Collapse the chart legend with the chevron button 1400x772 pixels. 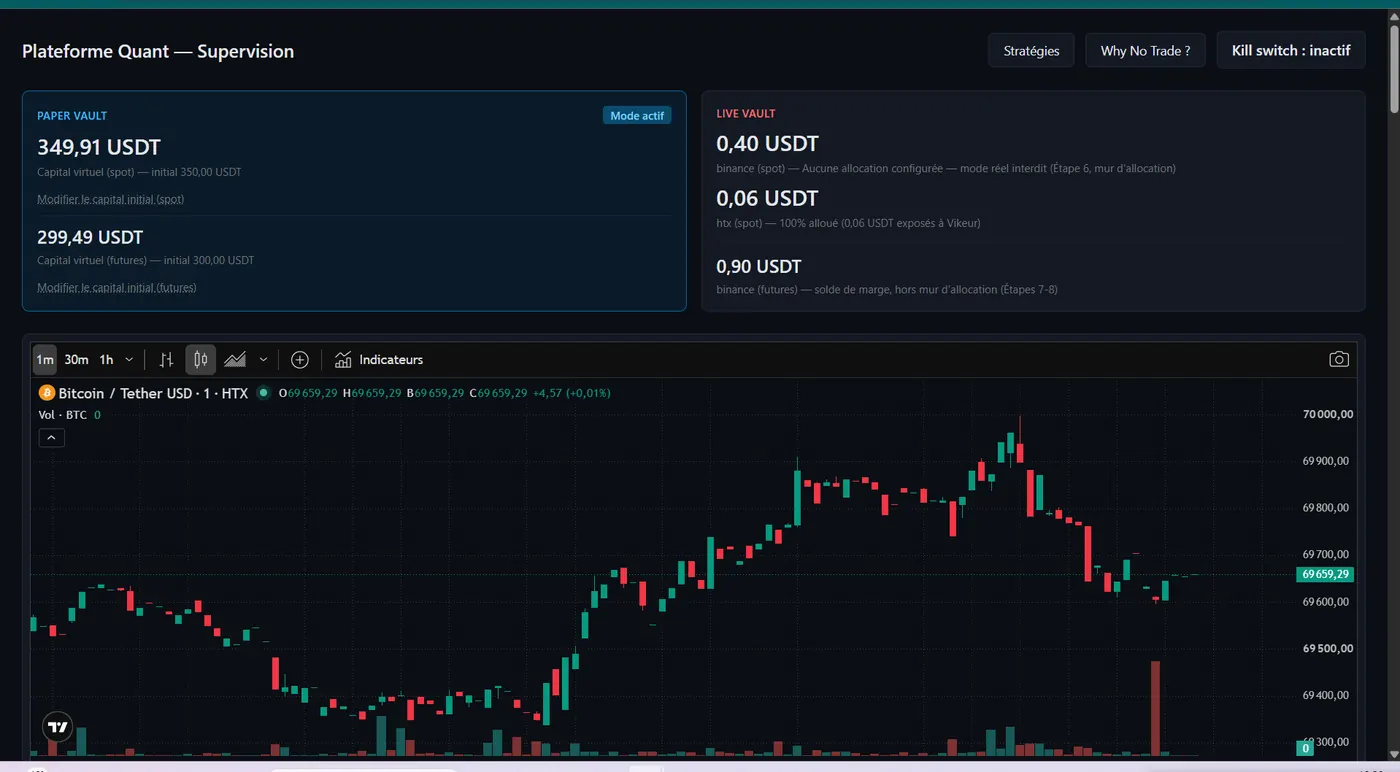(51, 437)
